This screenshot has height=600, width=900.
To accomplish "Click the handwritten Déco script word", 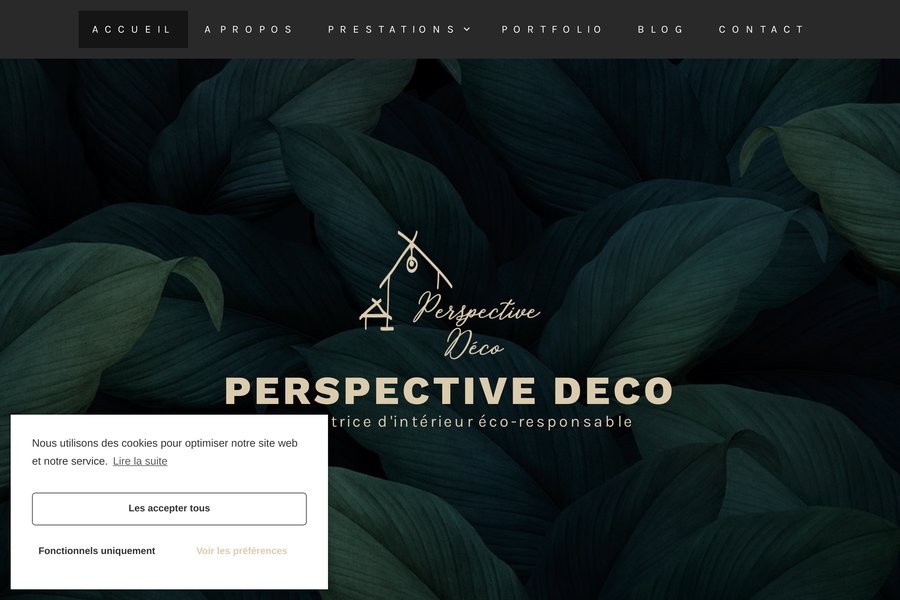I will point(474,344).
